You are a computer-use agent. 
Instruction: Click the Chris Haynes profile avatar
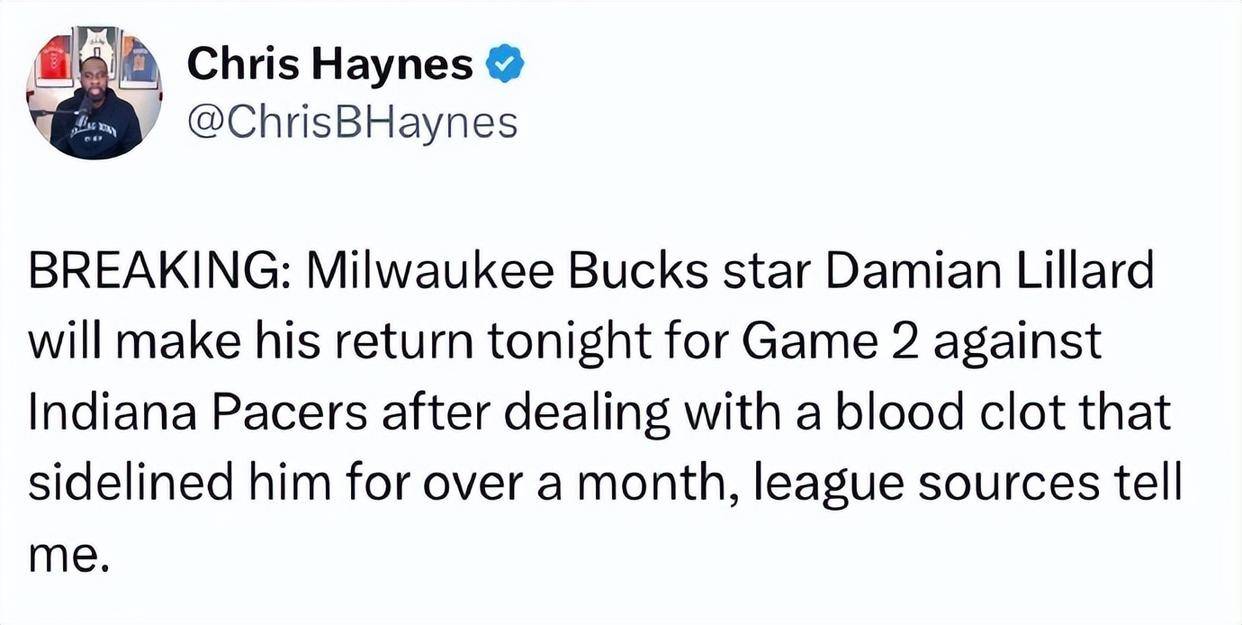[93, 92]
